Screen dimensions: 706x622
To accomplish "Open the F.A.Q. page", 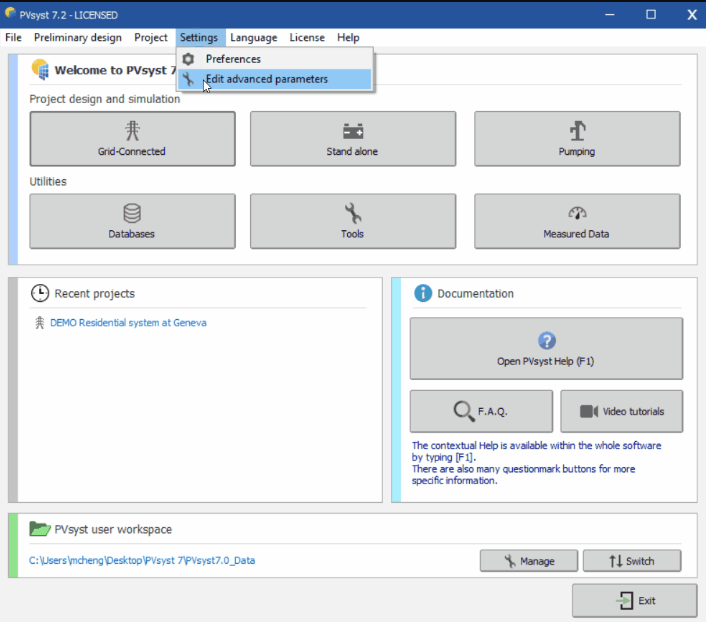I will pos(481,411).
